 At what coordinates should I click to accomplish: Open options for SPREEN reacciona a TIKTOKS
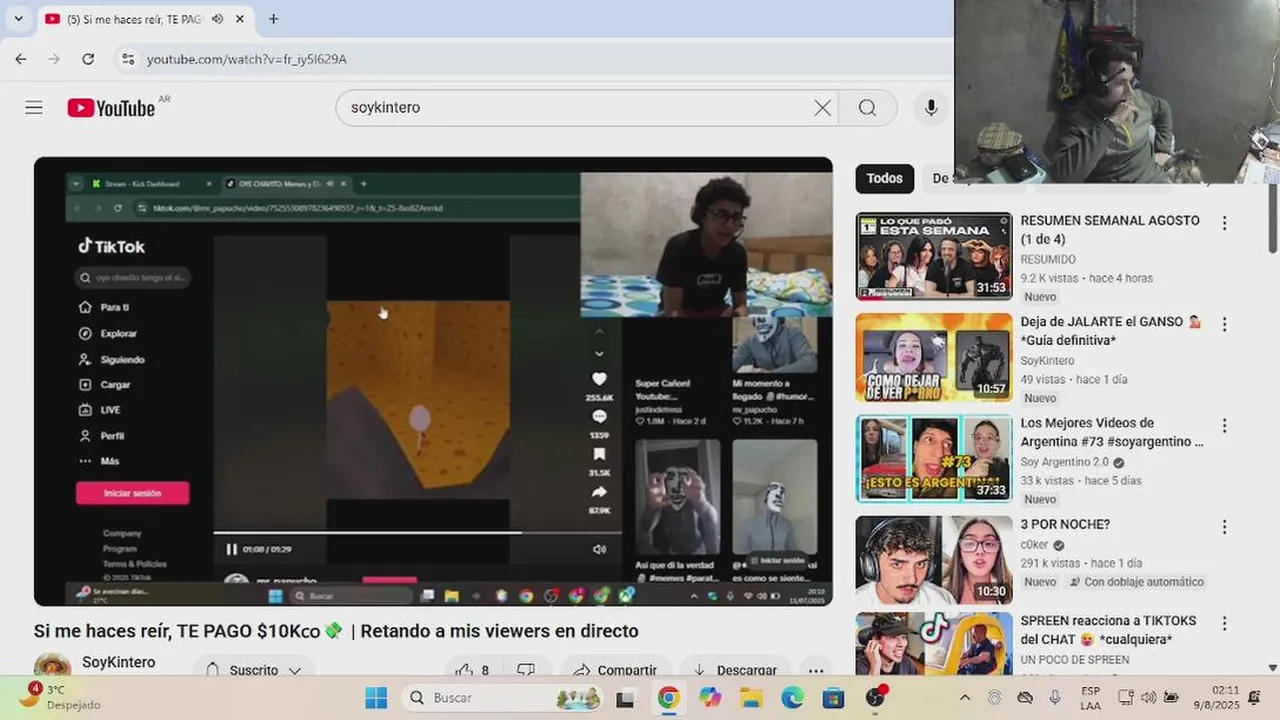click(1224, 623)
